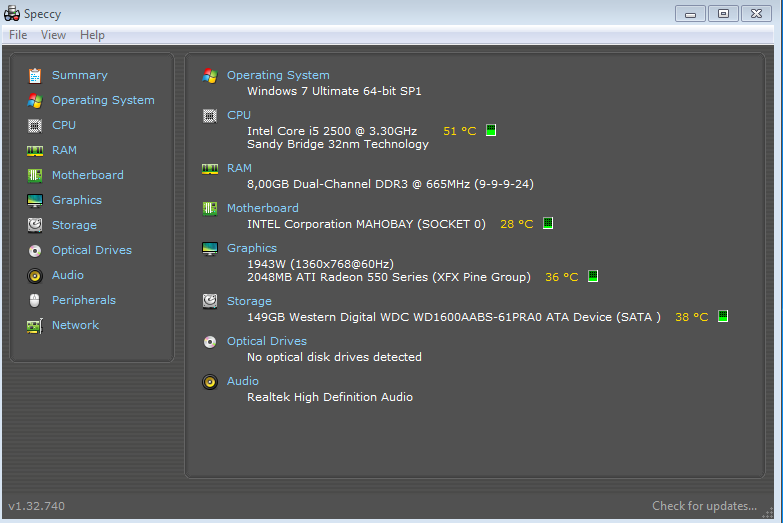Select Graphics in the sidebar list
783x523 pixels.
[77, 200]
